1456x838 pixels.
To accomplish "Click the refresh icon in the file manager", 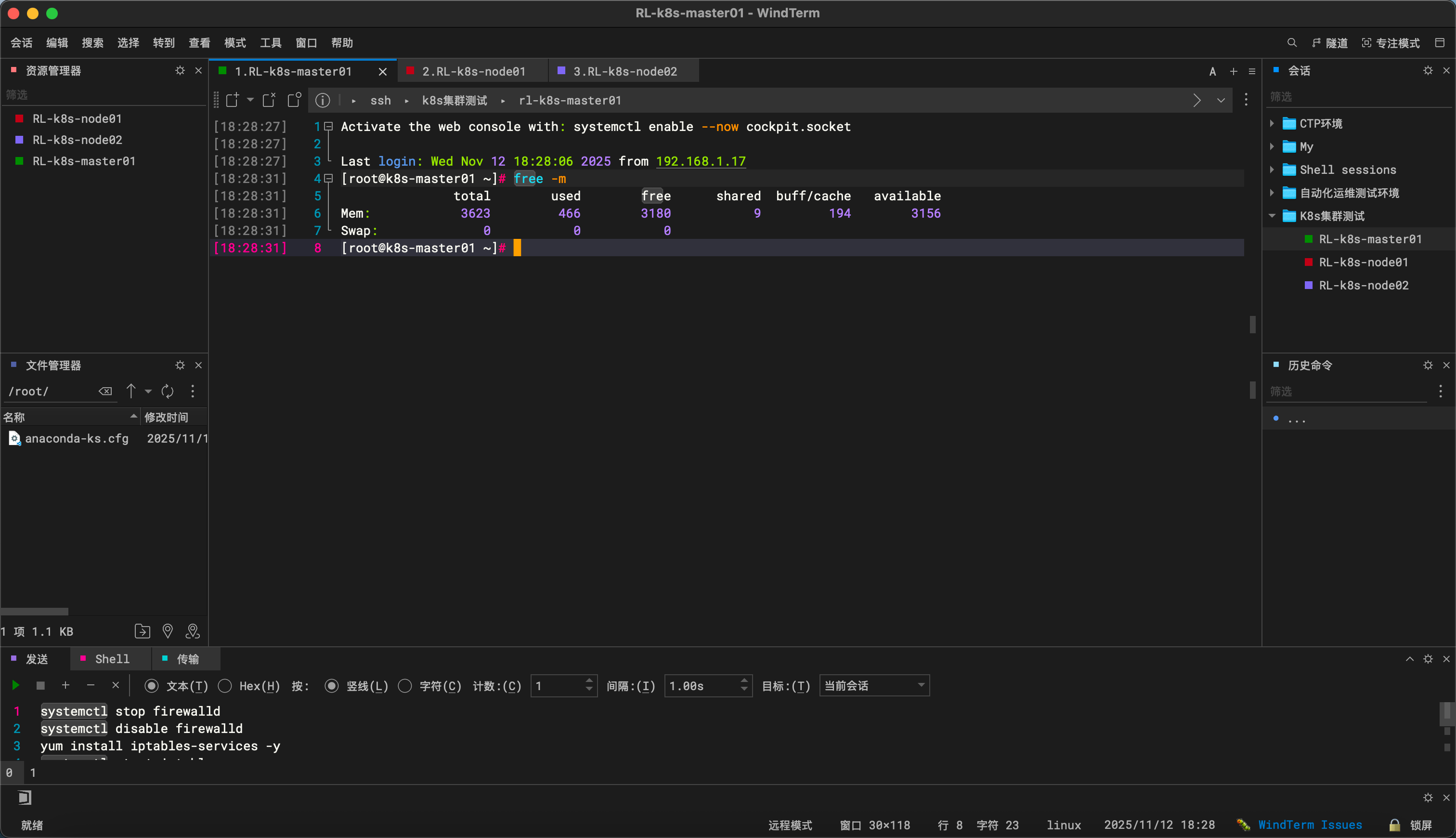I will tap(168, 392).
